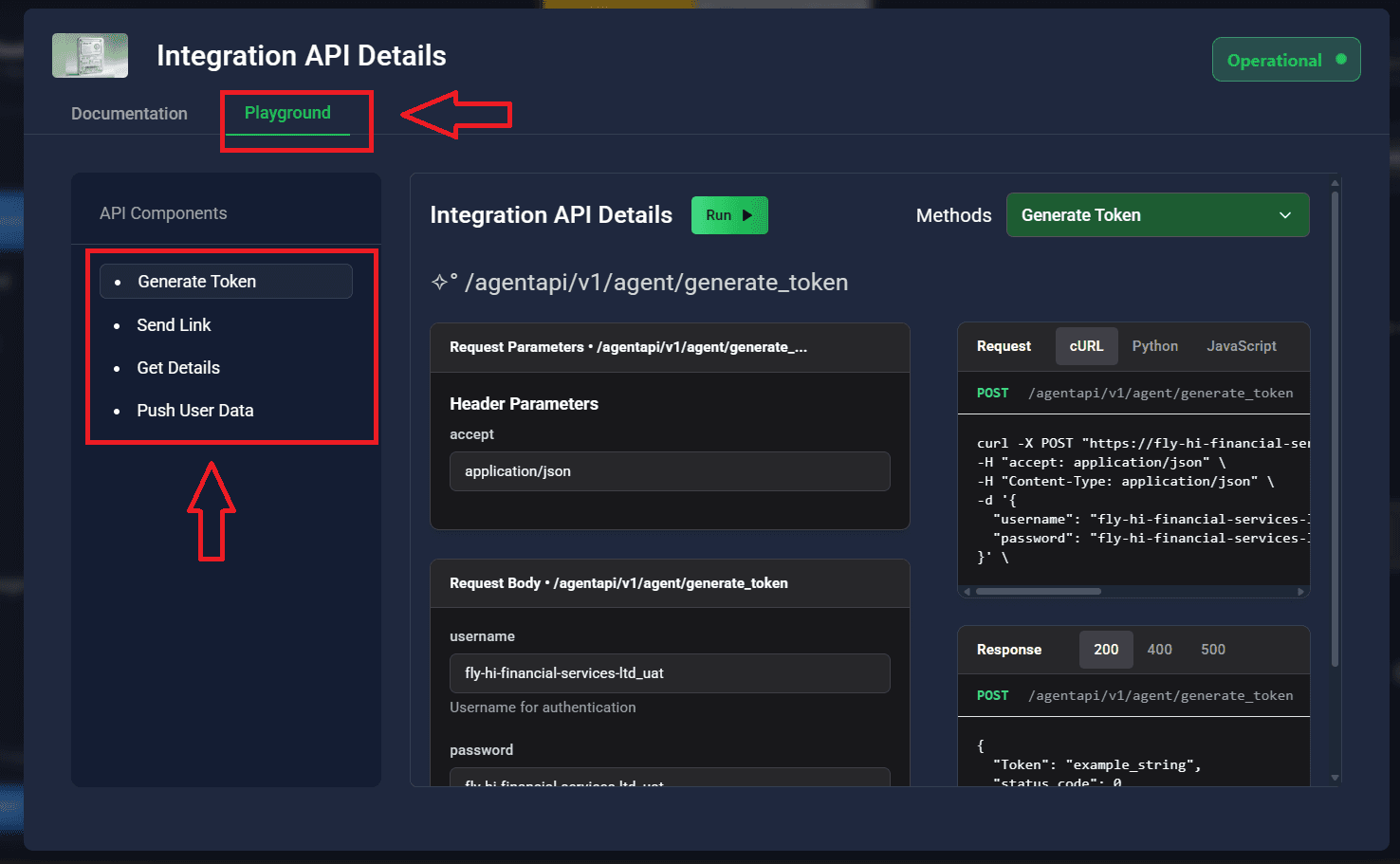
Task: Switch to the Playground tab
Action: (287, 113)
